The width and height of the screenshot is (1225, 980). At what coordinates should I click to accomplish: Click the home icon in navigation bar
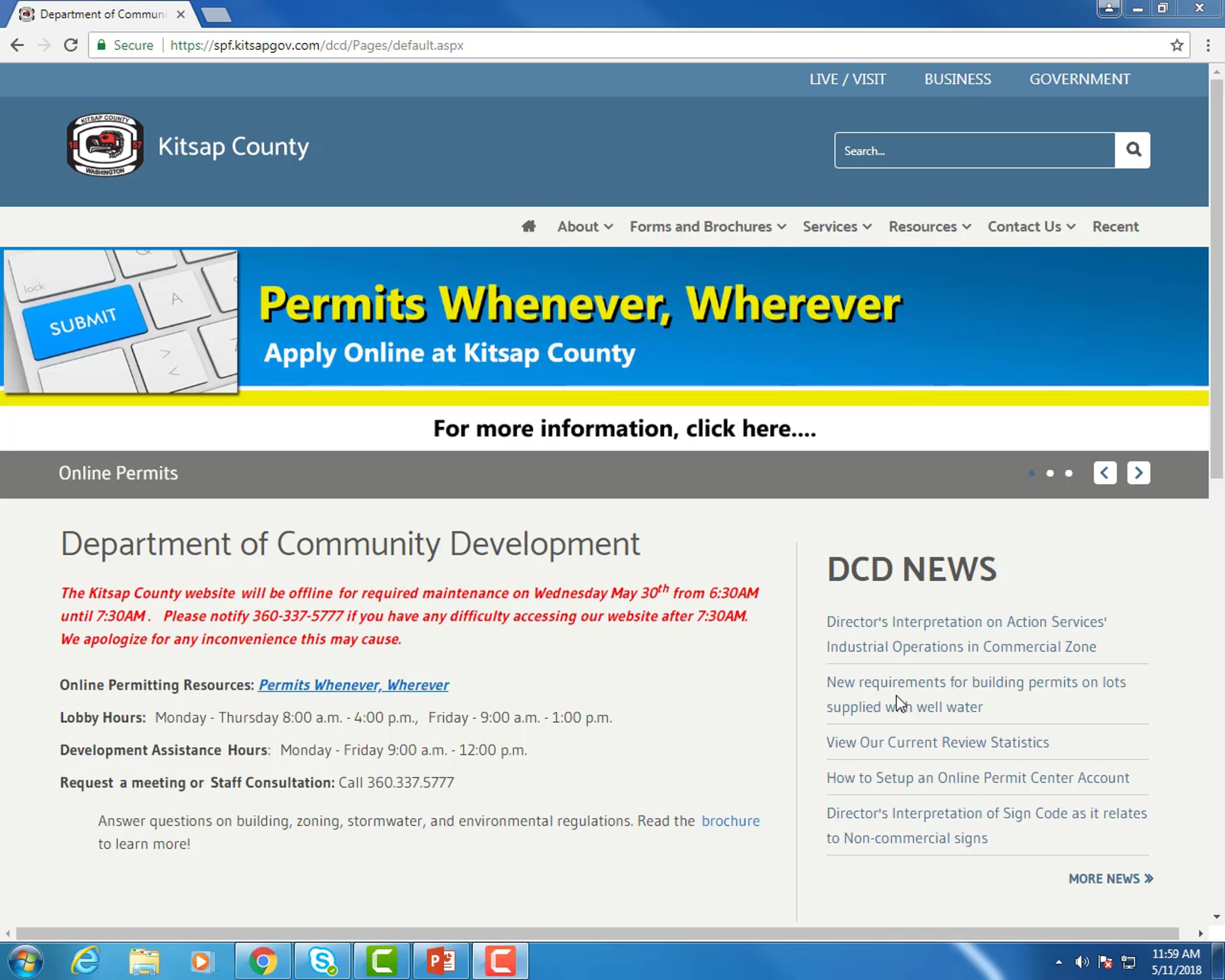click(528, 226)
